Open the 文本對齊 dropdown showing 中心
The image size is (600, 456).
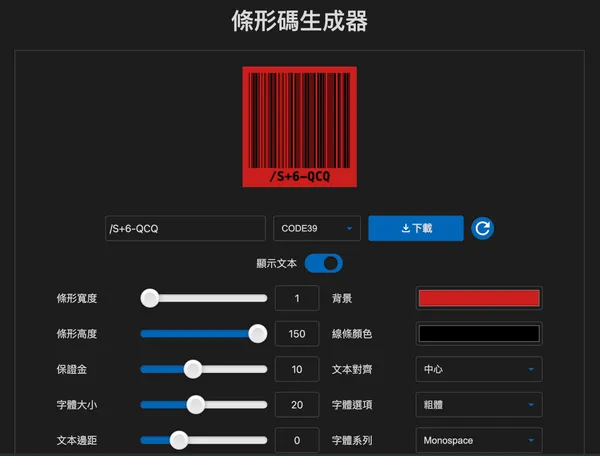click(x=479, y=369)
